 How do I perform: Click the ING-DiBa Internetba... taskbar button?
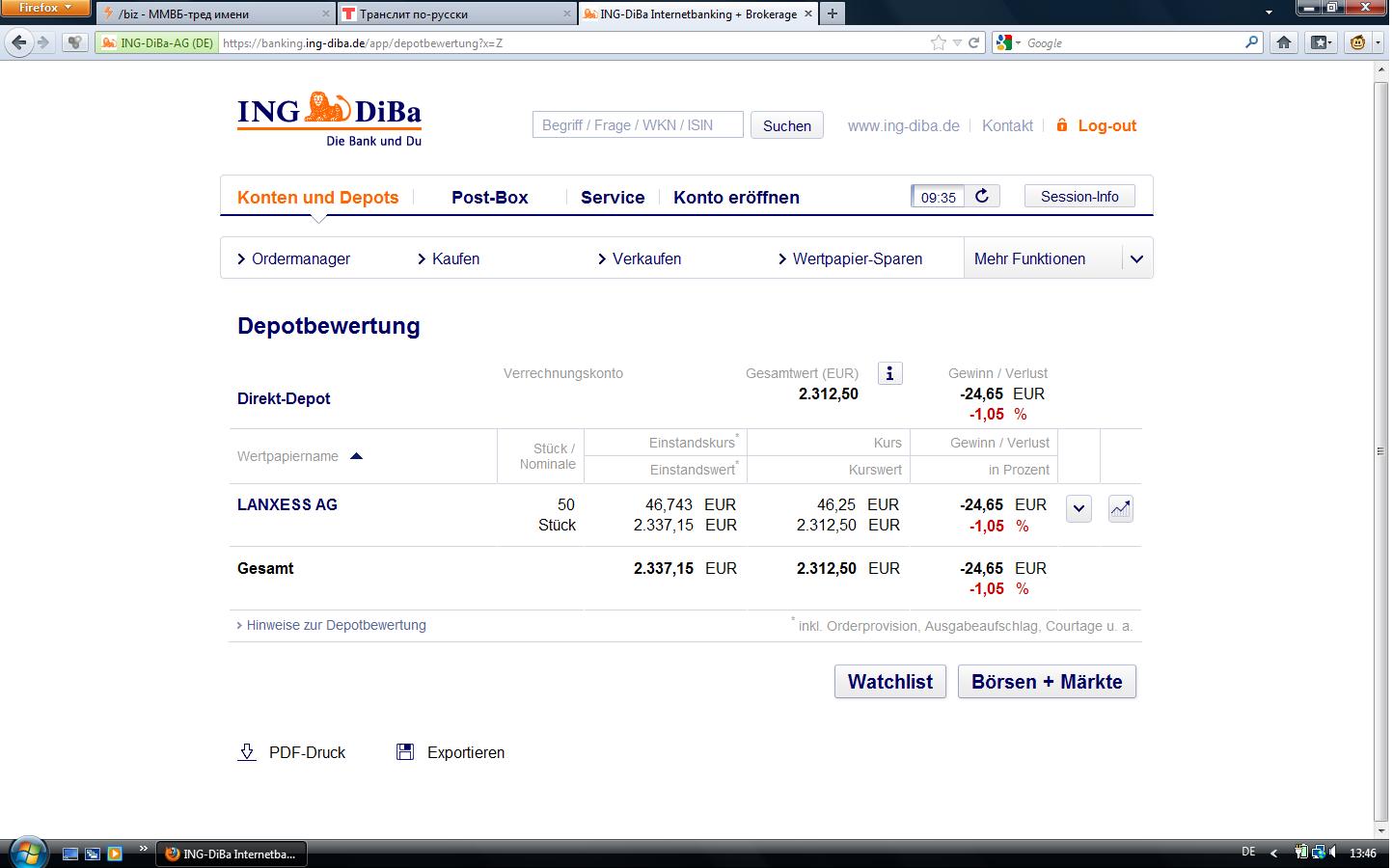pos(231,854)
